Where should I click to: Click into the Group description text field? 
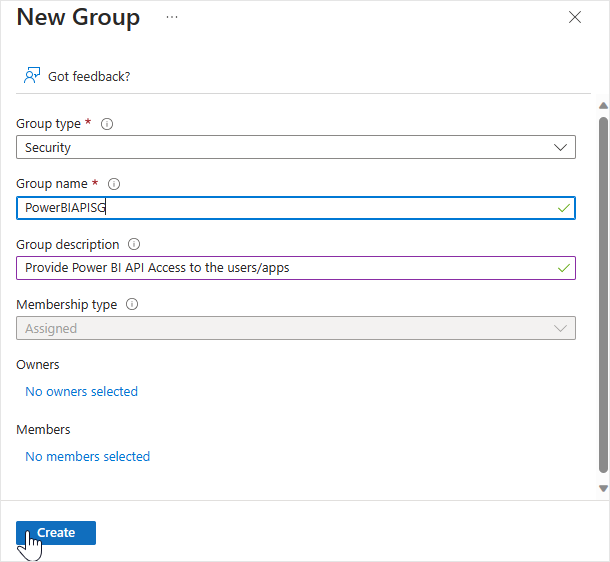pyautogui.click(x=280, y=268)
